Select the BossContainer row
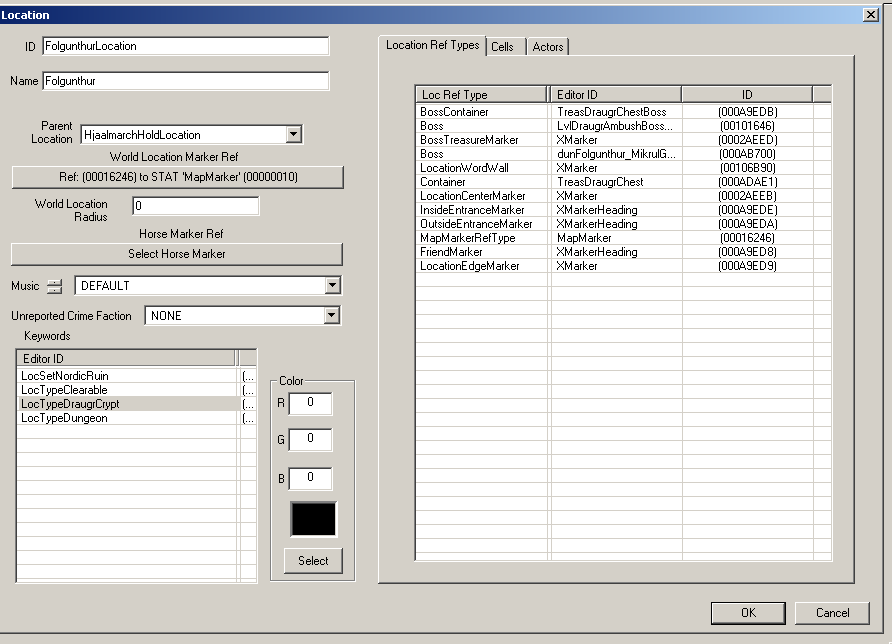 623,112
